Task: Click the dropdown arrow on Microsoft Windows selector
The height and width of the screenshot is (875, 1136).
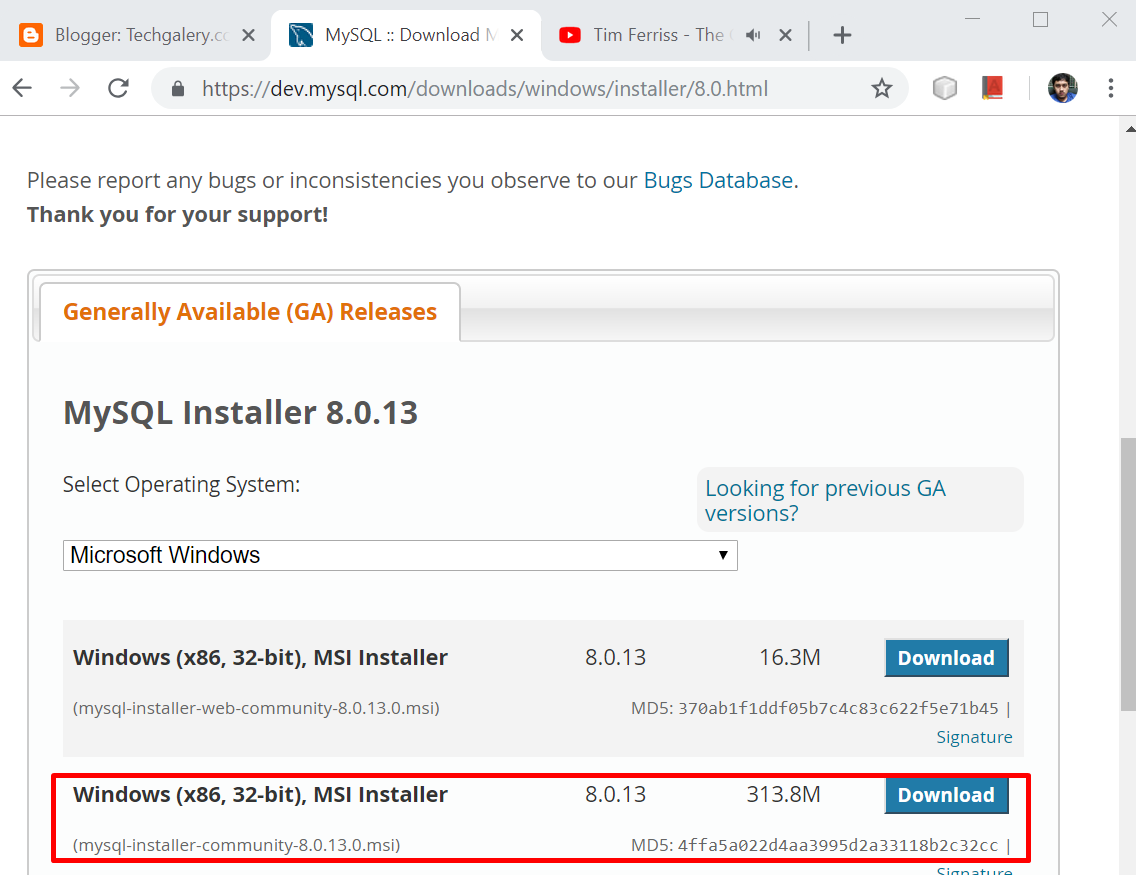Action: point(723,555)
